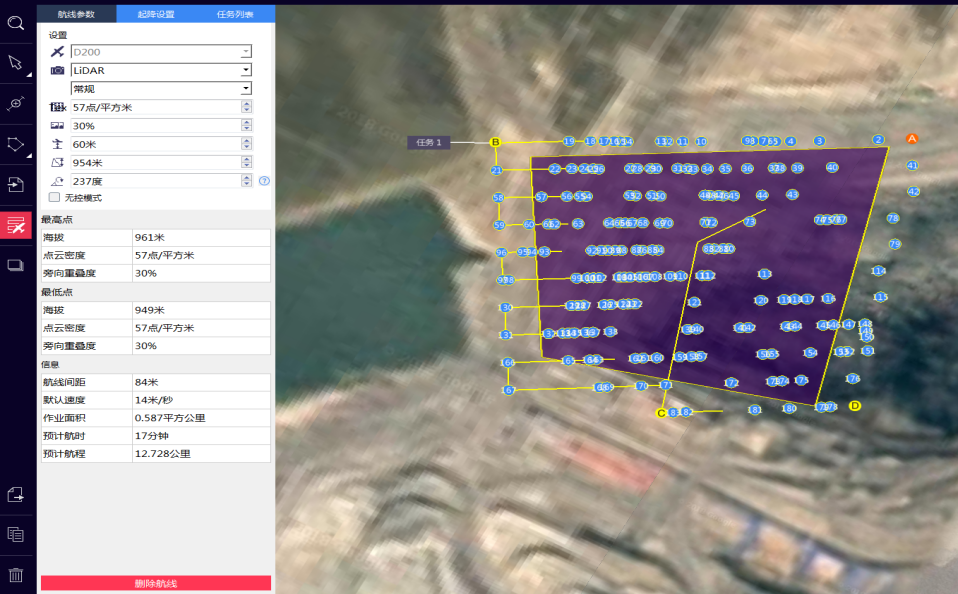Switch to the 航线参数 tab

(76, 14)
